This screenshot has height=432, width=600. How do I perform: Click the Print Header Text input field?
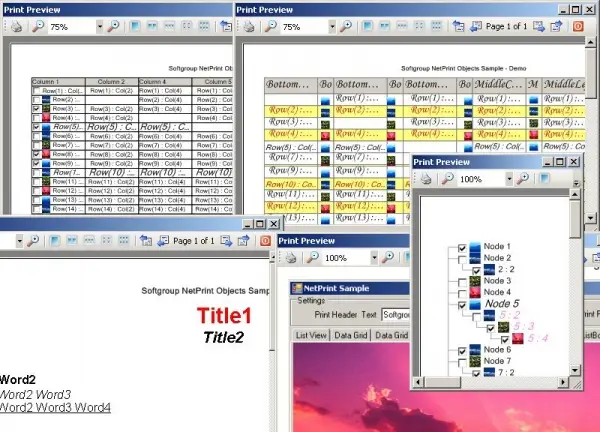pyautogui.click(x=396, y=315)
